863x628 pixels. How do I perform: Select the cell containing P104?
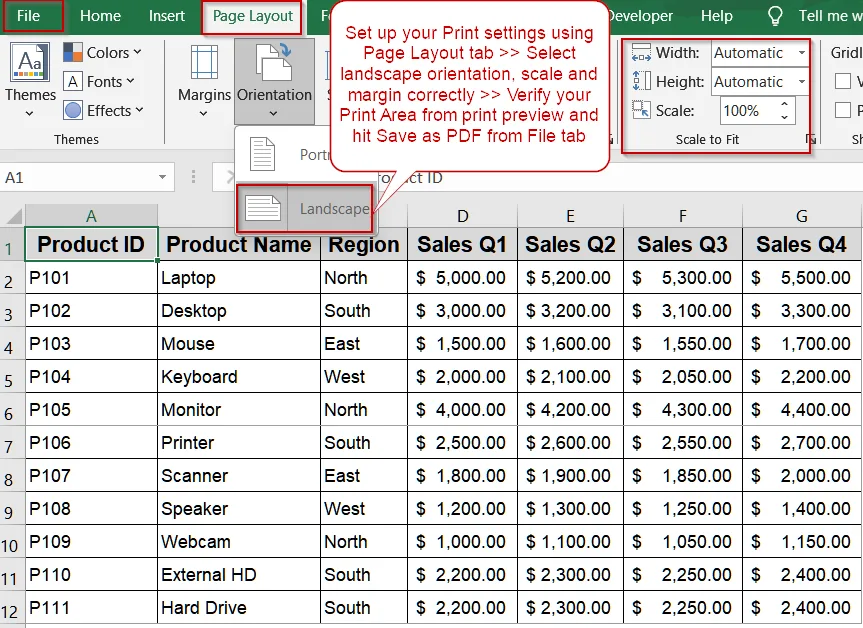pos(91,376)
